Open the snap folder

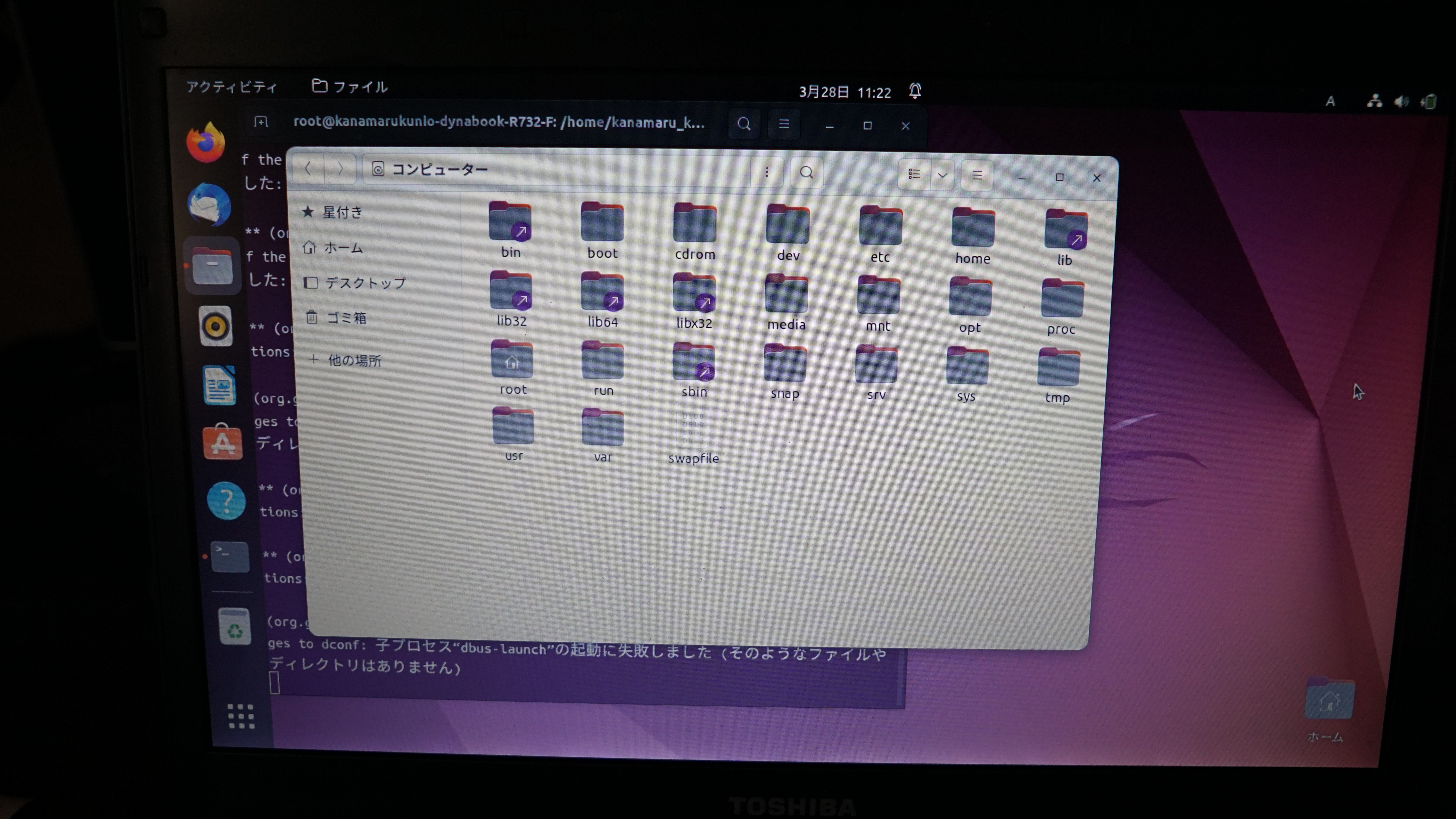coord(785,371)
